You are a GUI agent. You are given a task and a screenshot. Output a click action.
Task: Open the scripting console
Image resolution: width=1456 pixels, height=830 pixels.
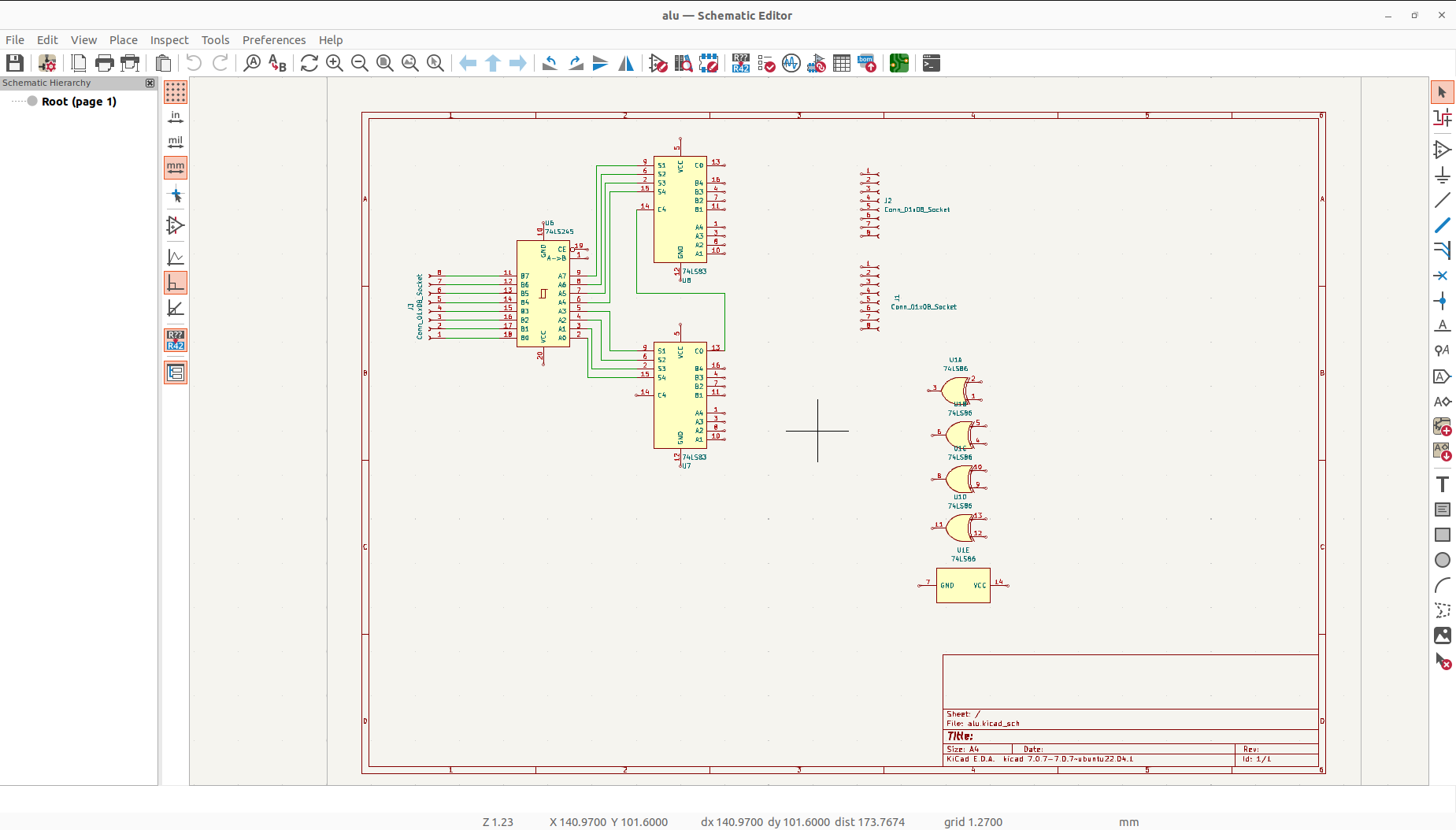(932, 63)
